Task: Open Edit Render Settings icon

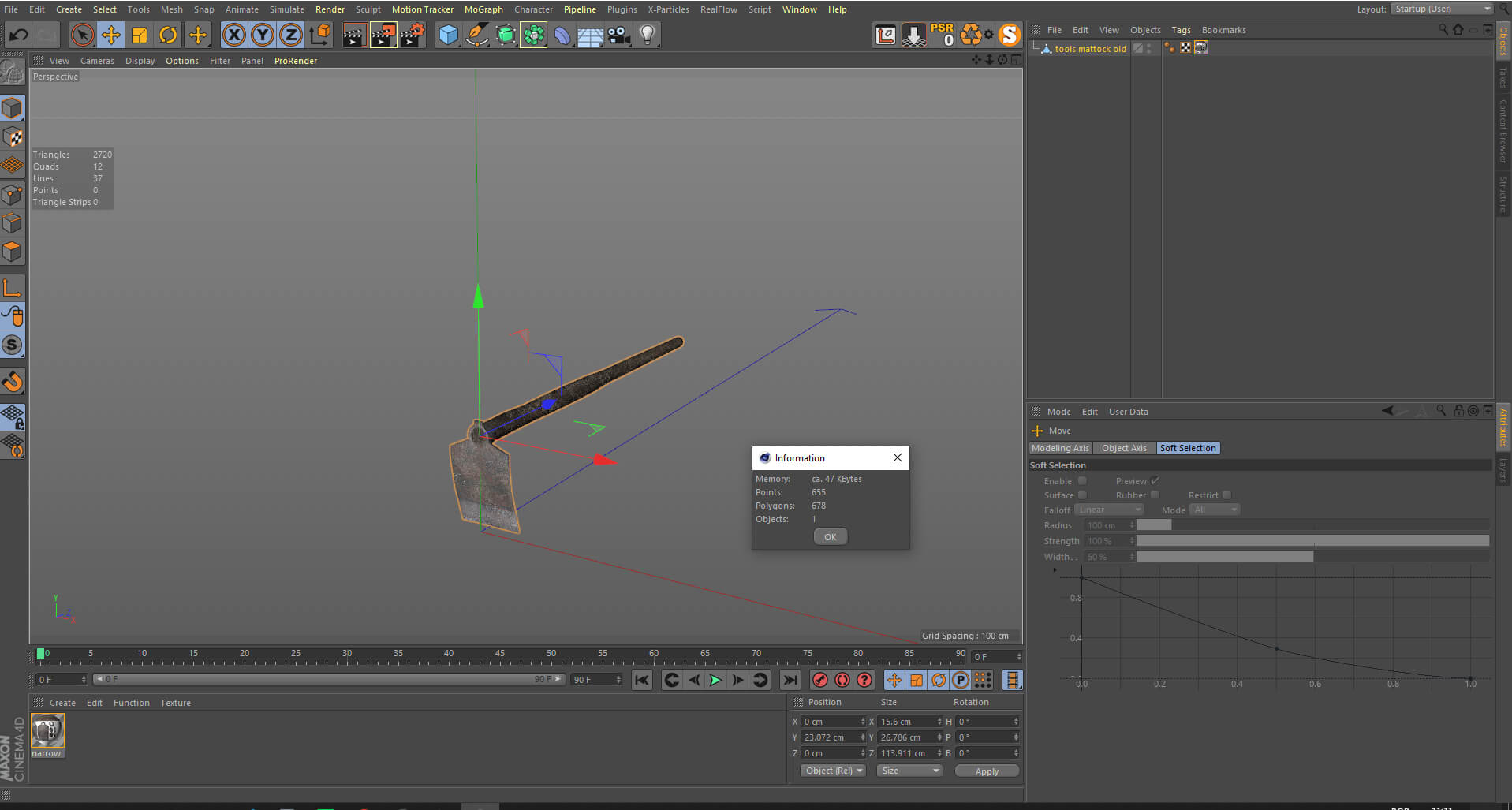Action: [413, 35]
